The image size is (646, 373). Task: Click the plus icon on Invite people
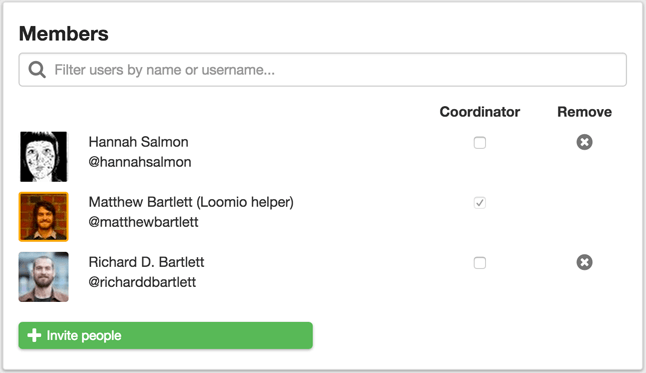click(34, 335)
